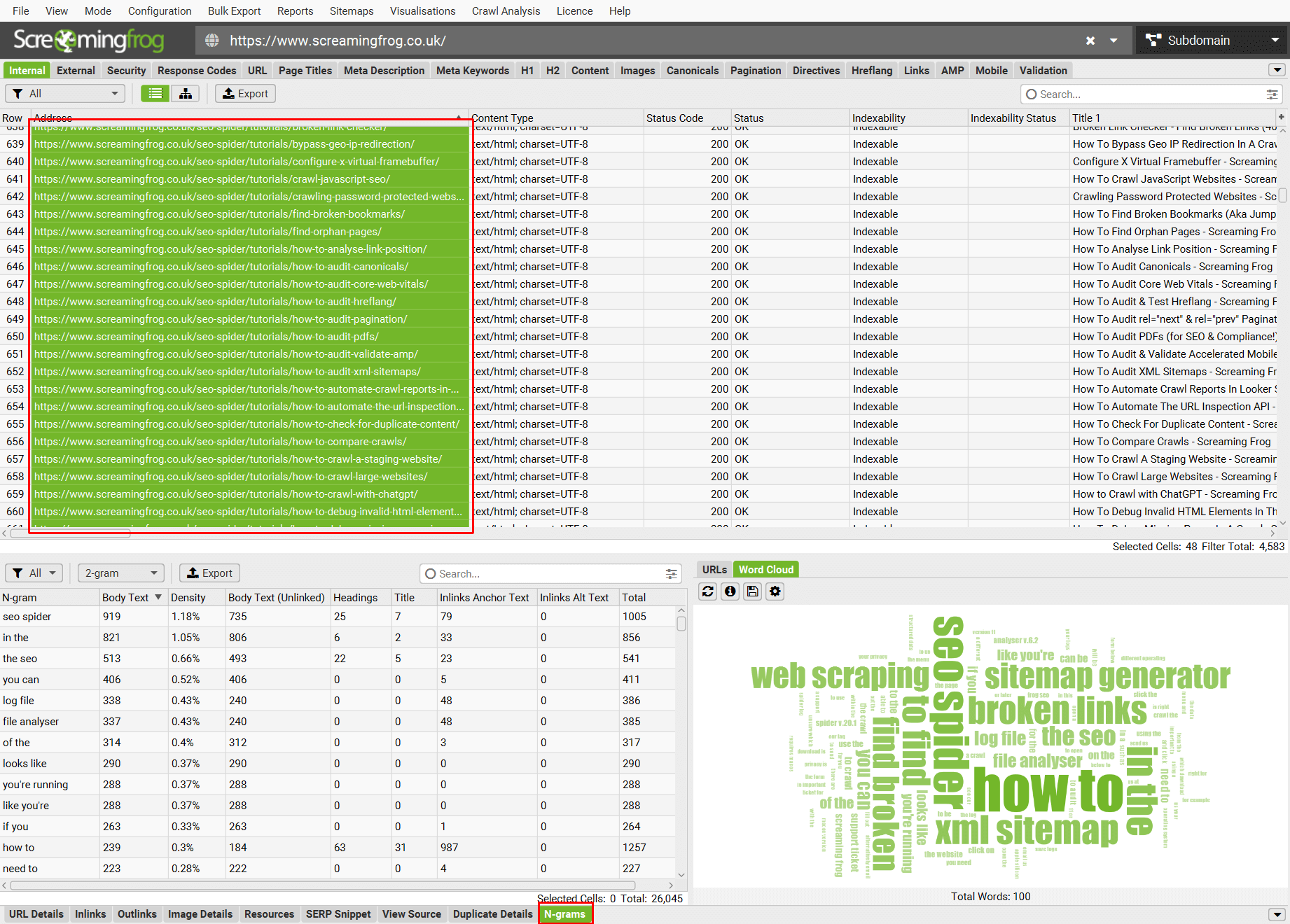
Task: Show word cloud info icon
Action: tap(730, 591)
